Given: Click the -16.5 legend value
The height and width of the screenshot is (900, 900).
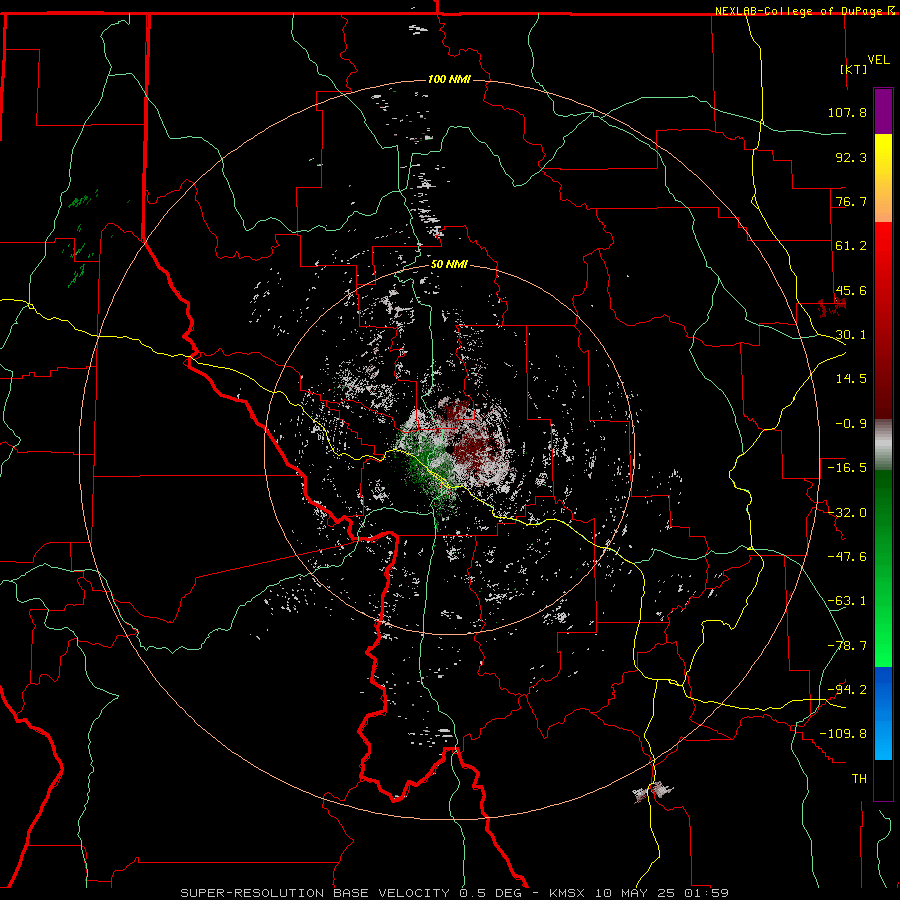Looking at the screenshot, I should pyautogui.click(x=847, y=468).
